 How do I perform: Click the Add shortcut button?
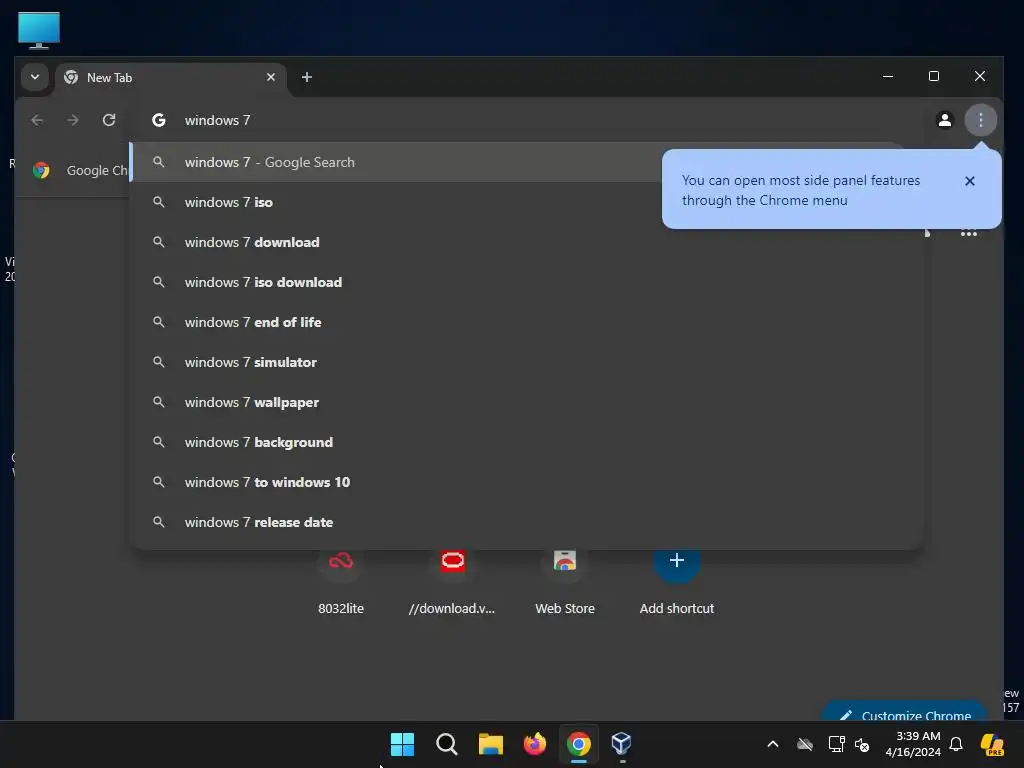pyautogui.click(x=677, y=581)
